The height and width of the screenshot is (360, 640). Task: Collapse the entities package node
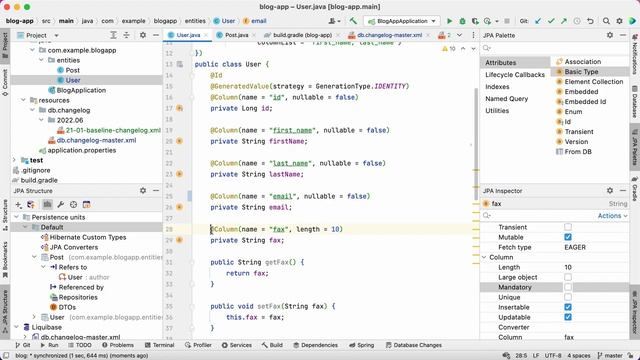point(41,60)
